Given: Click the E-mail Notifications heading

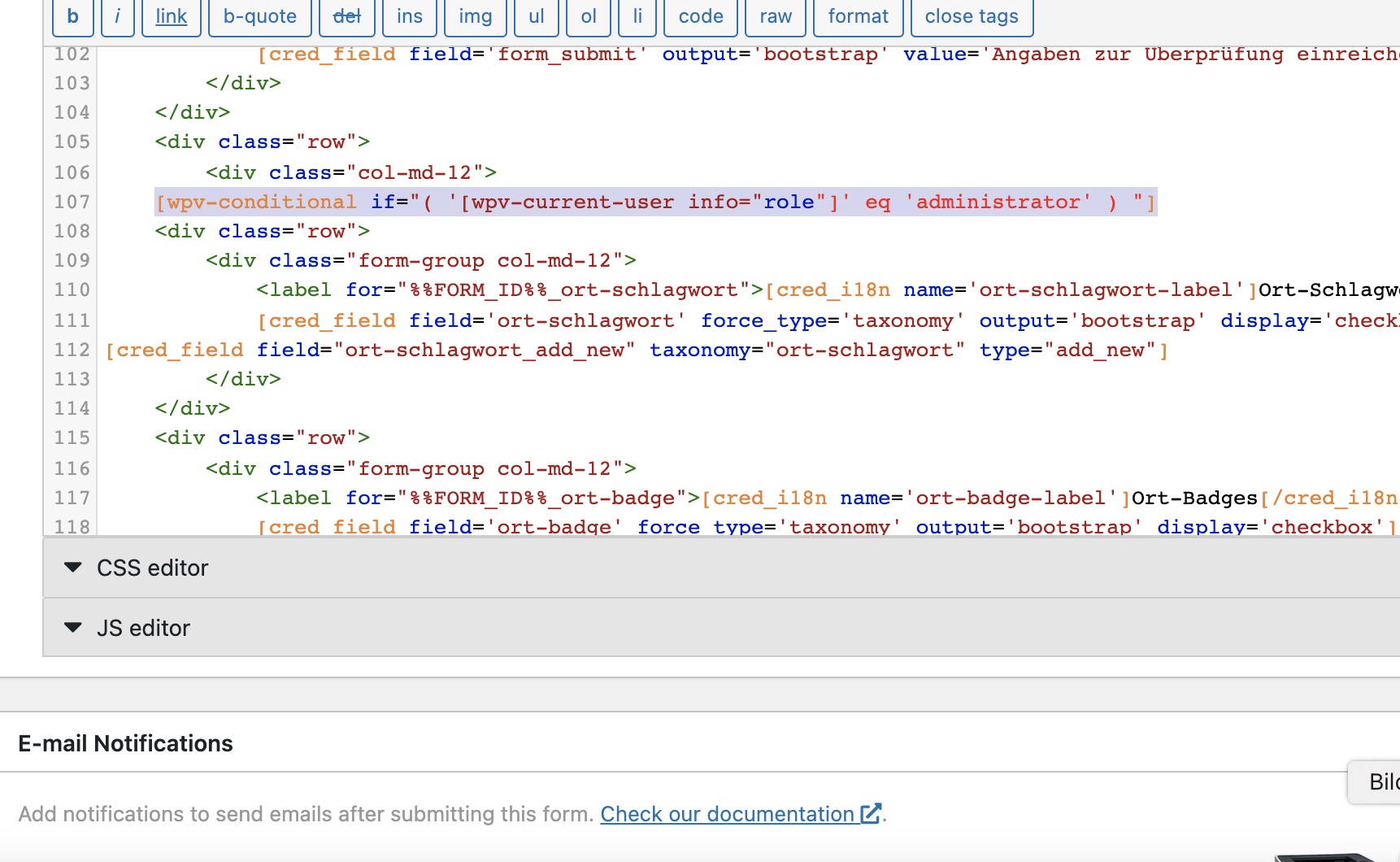Looking at the screenshot, I should pyautogui.click(x=125, y=743).
